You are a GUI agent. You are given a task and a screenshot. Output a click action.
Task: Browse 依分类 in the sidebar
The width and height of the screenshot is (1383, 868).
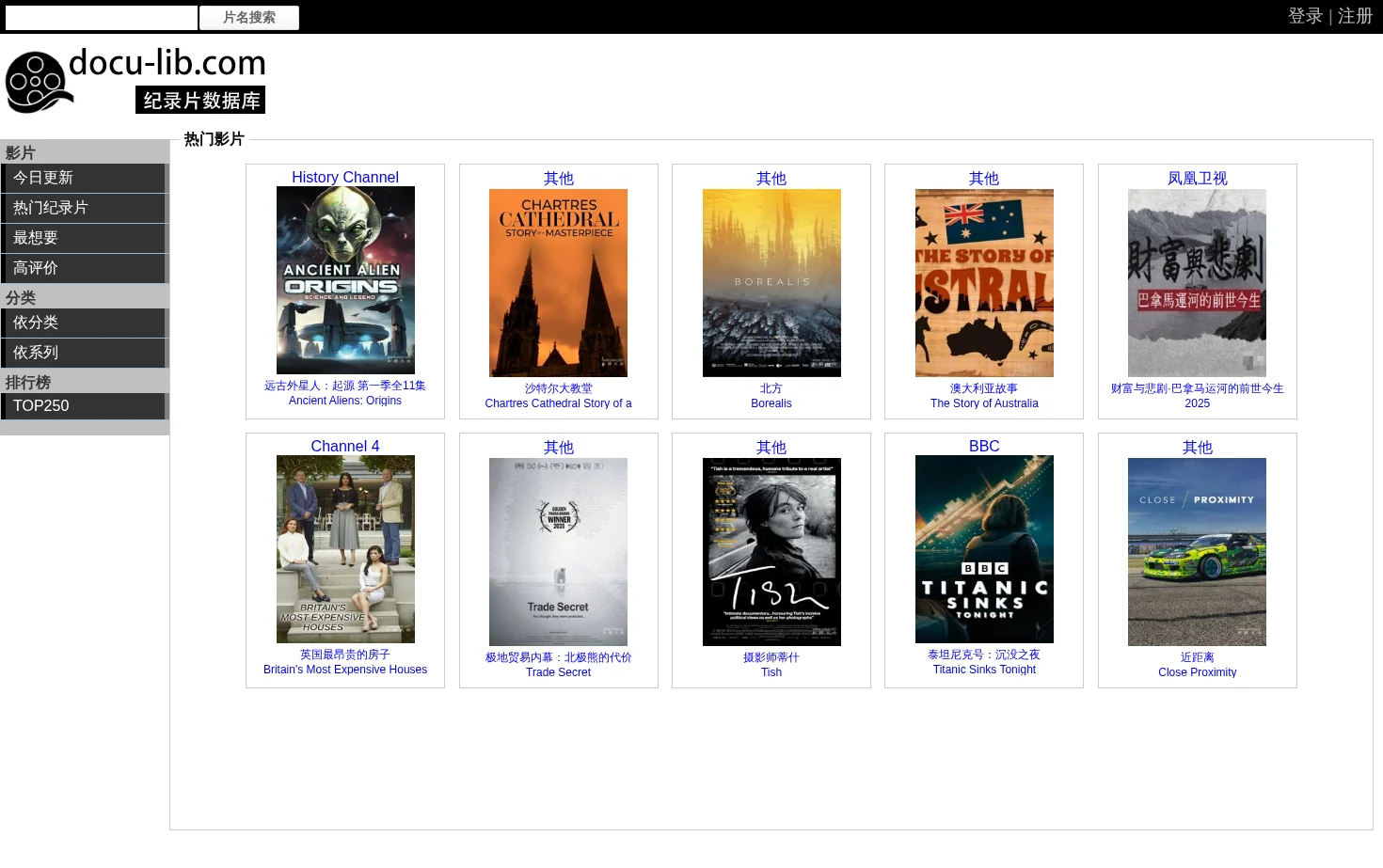pyautogui.click(x=83, y=323)
